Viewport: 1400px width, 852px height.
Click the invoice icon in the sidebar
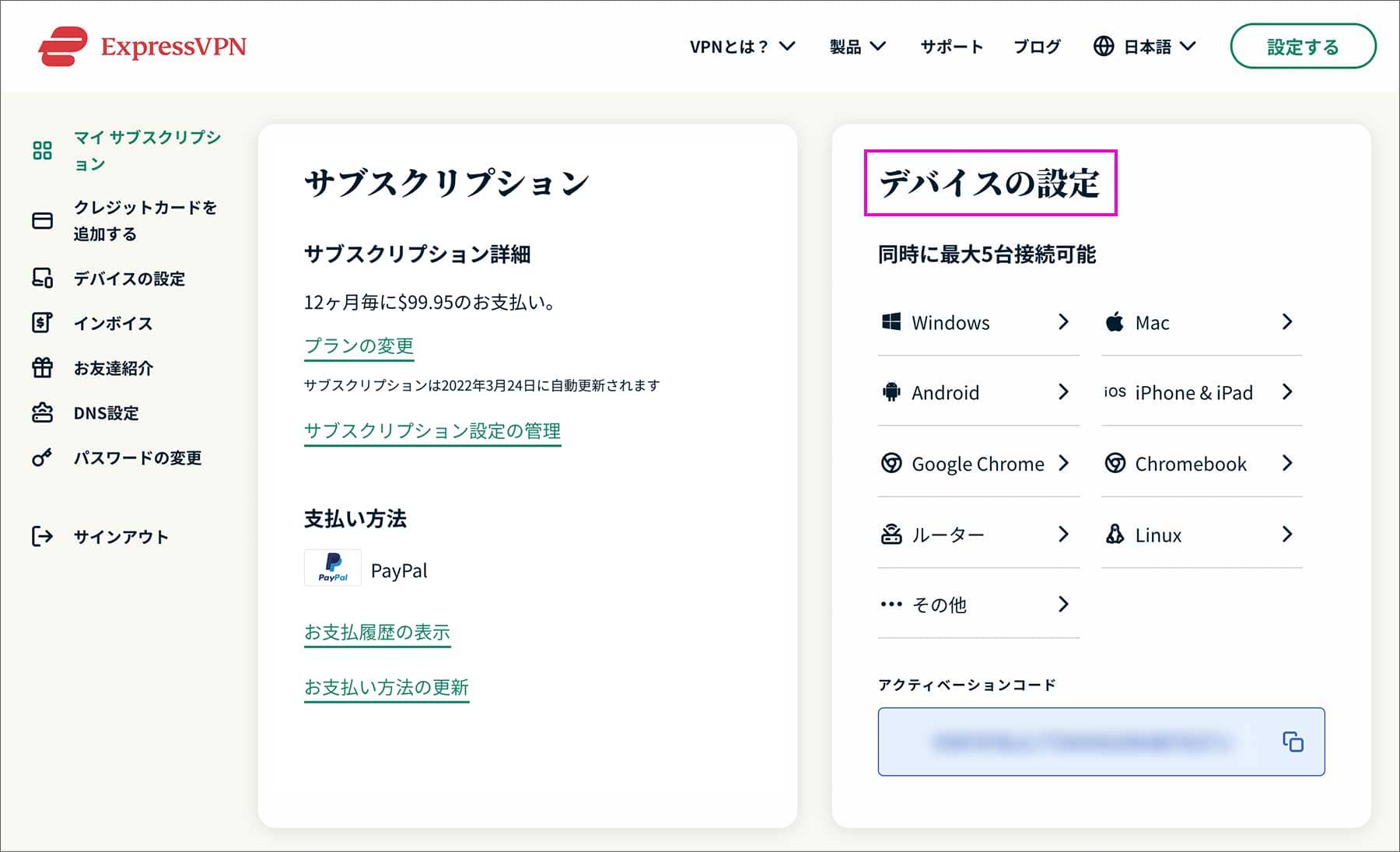point(42,323)
